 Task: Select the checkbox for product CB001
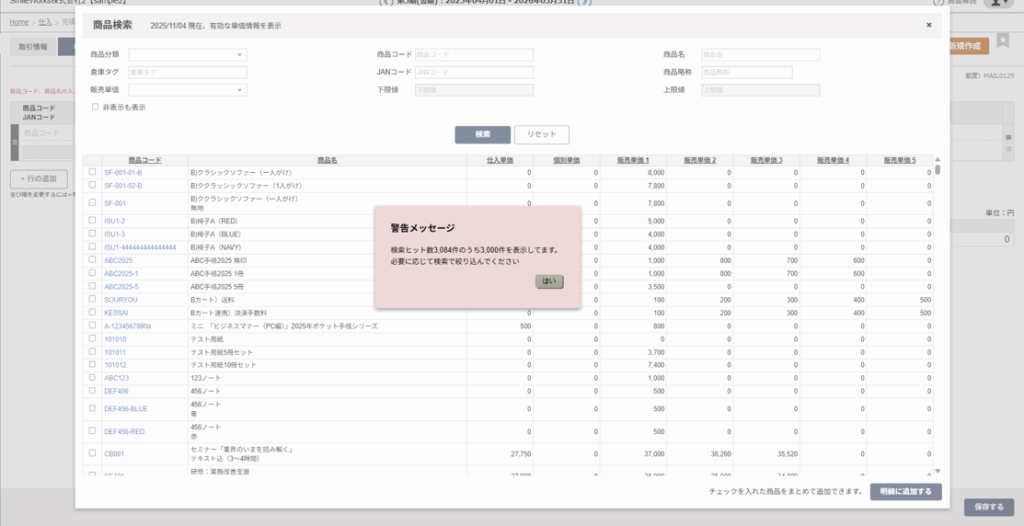[92, 453]
